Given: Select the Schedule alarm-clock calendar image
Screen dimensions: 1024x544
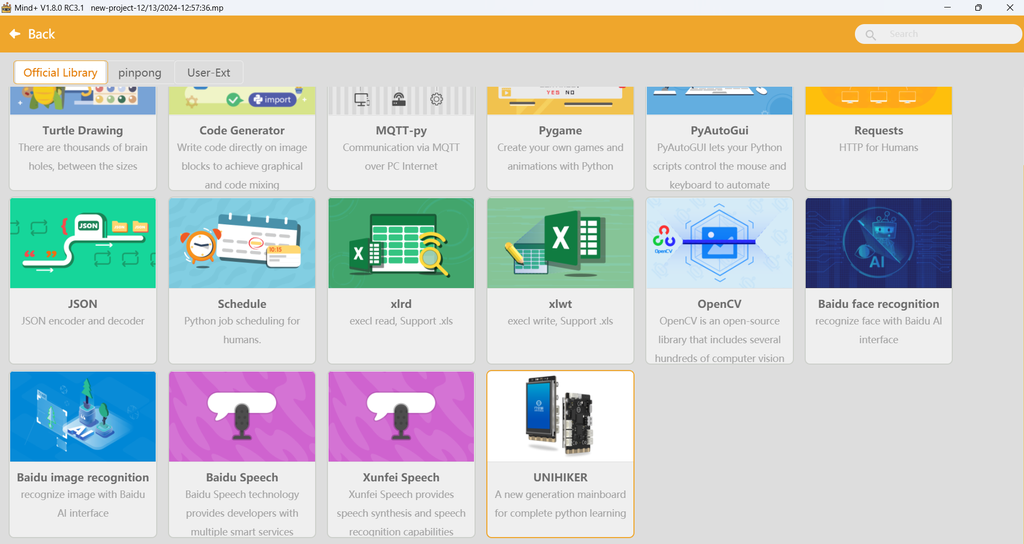Looking at the screenshot, I should (242, 243).
